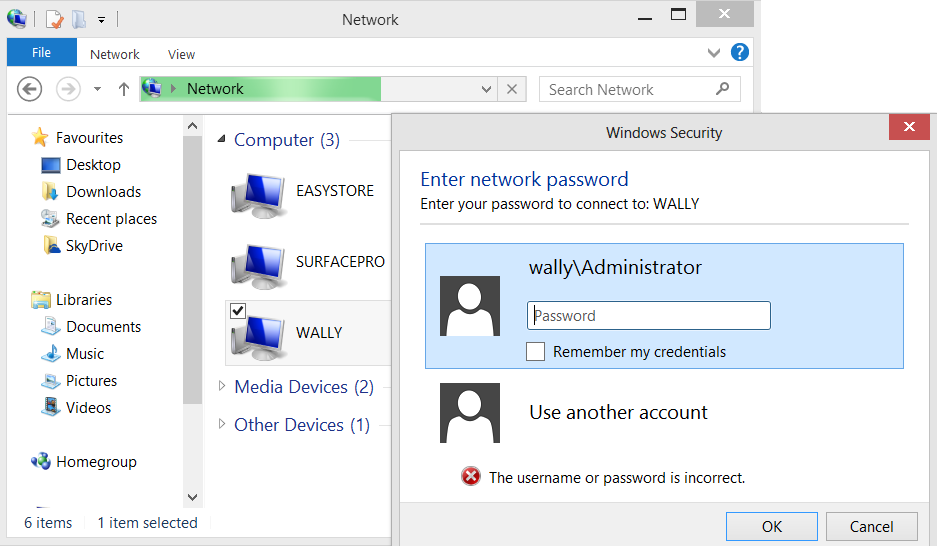Choose Use another account option
The height and width of the screenshot is (546, 937).
[x=618, y=412]
